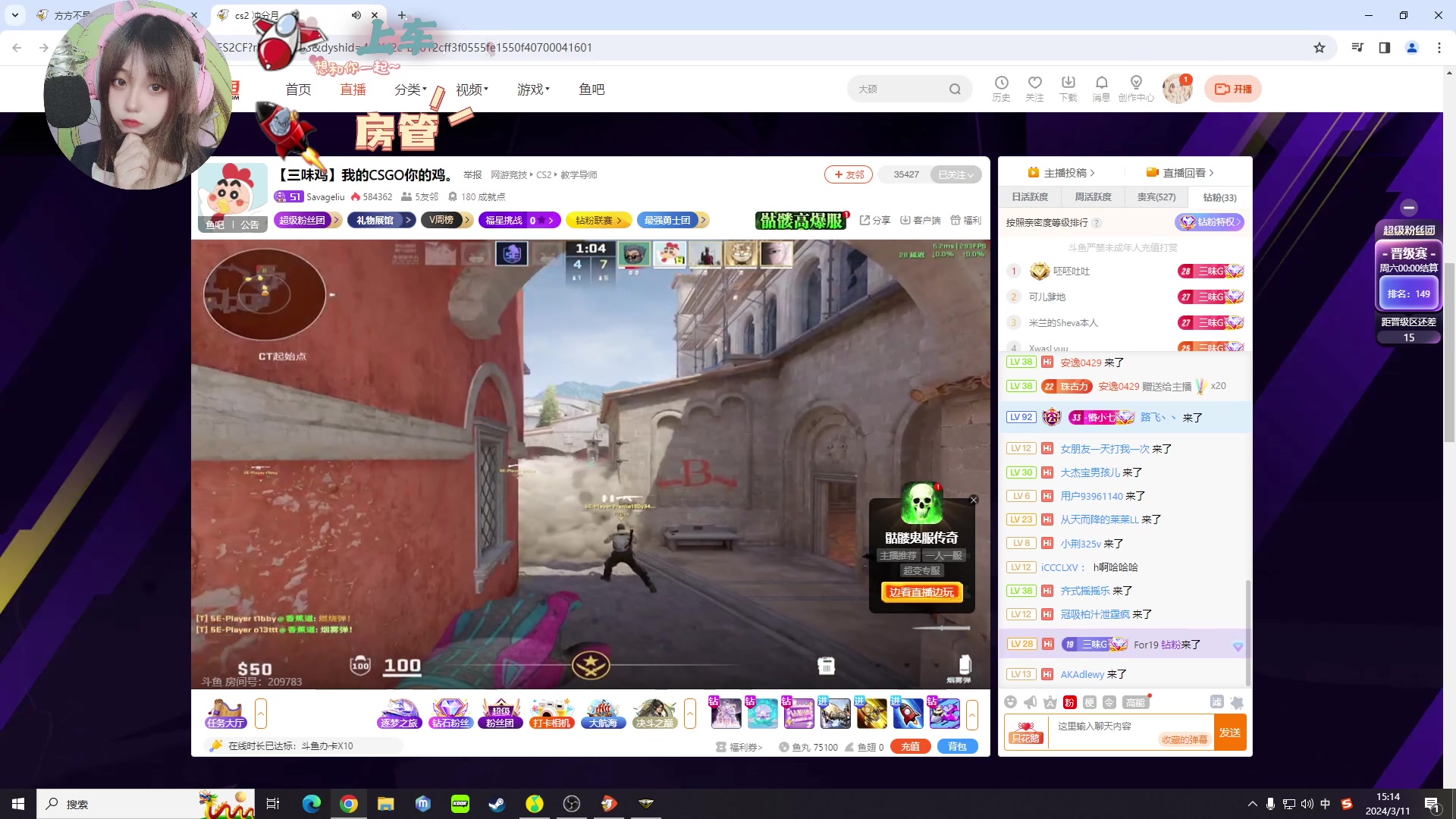Toggle the 已关注 followed button
This screenshot has width=1456, height=819.
coord(955,174)
